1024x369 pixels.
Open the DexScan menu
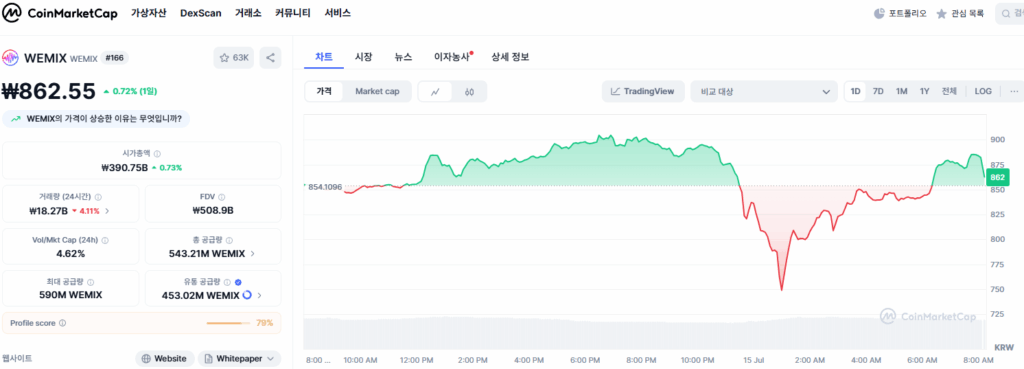coord(200,13)
